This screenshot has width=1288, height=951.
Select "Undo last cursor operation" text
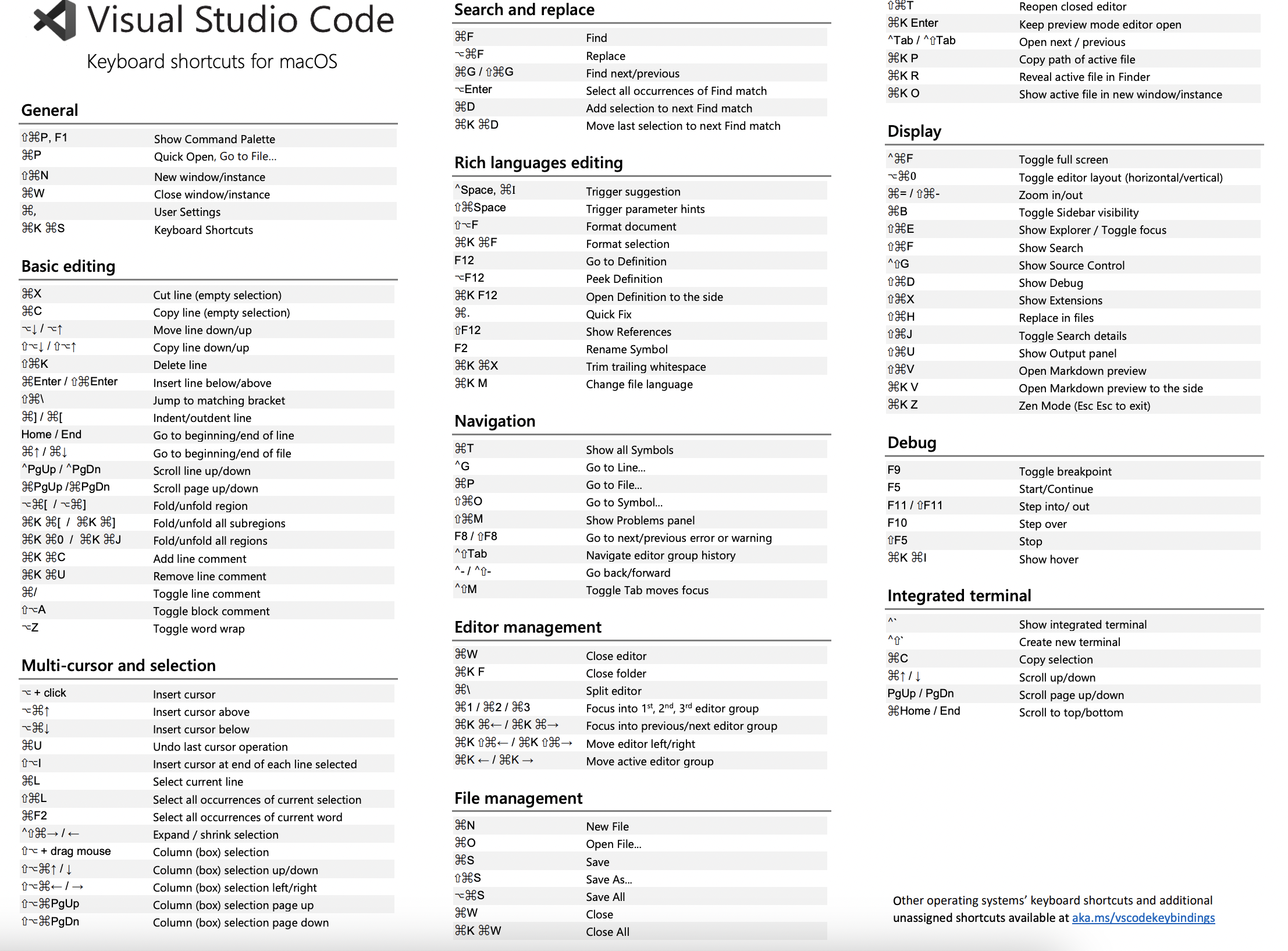coord(220,747)
